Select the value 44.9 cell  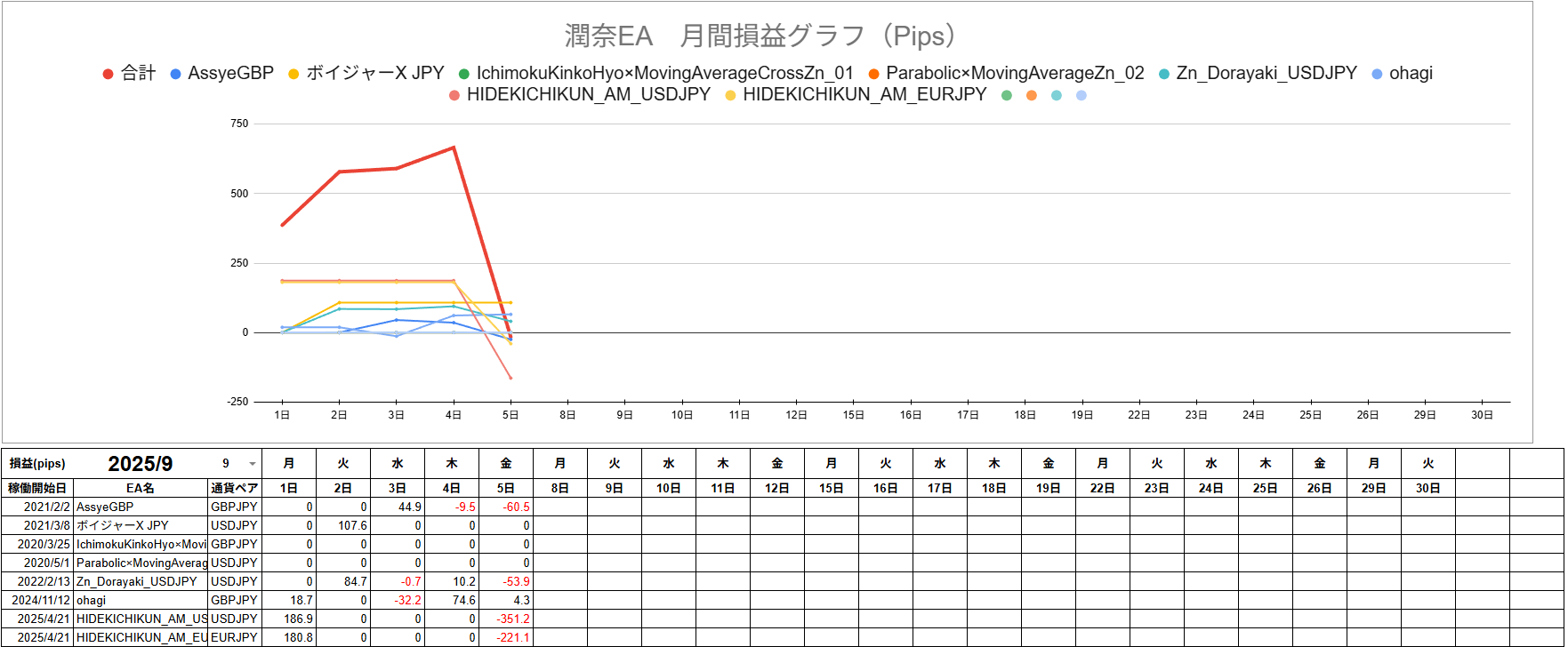398,507
